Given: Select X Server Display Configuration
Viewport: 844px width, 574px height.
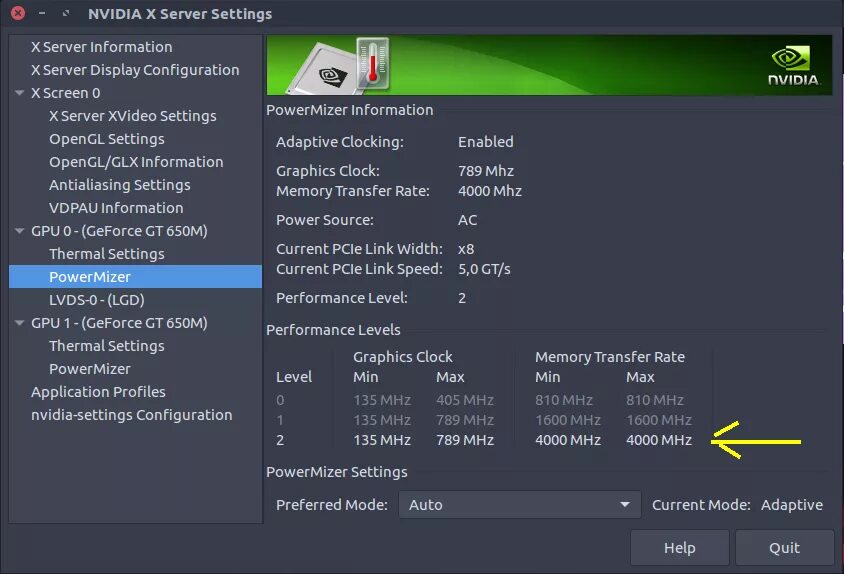Looking at the screenshot, I should (135, 70).
